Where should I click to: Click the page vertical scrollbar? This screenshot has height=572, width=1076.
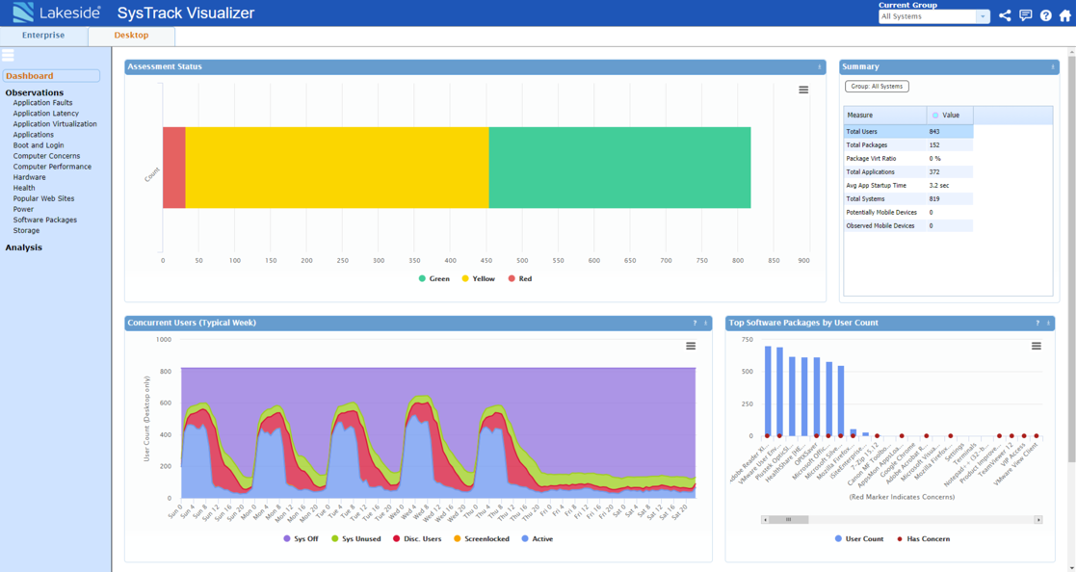(x=1072, y=259)
